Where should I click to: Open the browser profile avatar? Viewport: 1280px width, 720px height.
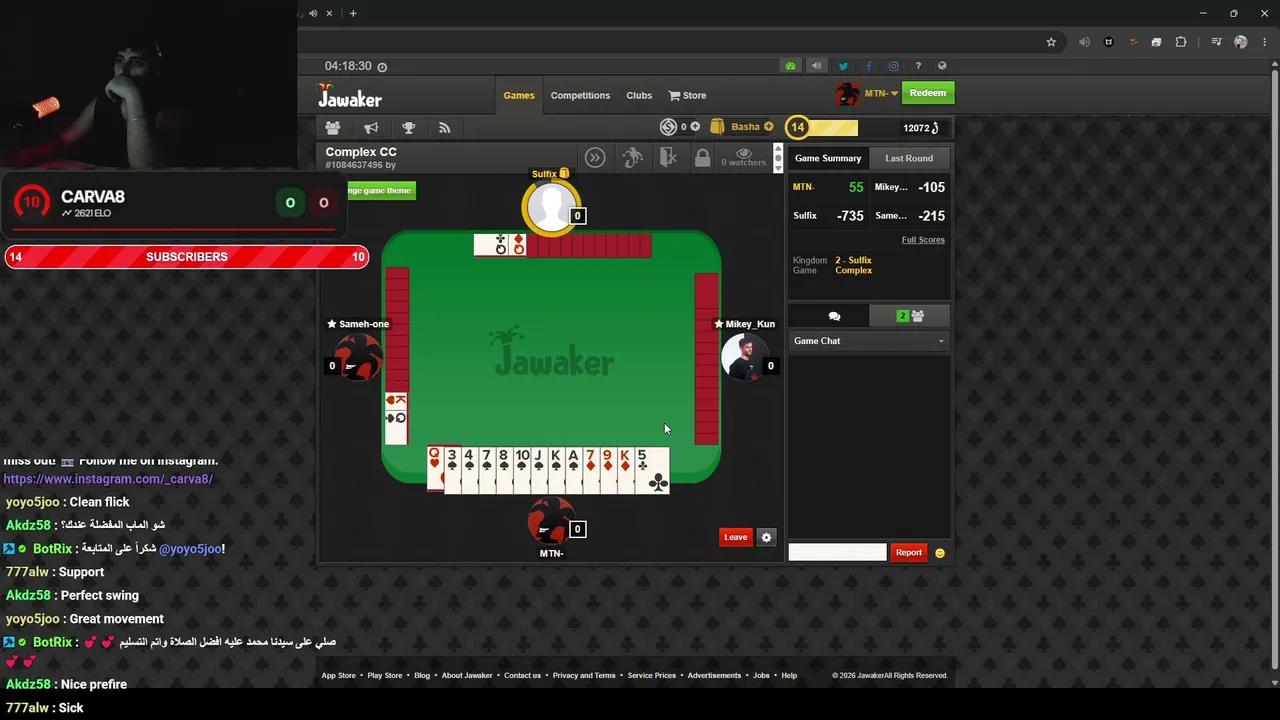1241,42
